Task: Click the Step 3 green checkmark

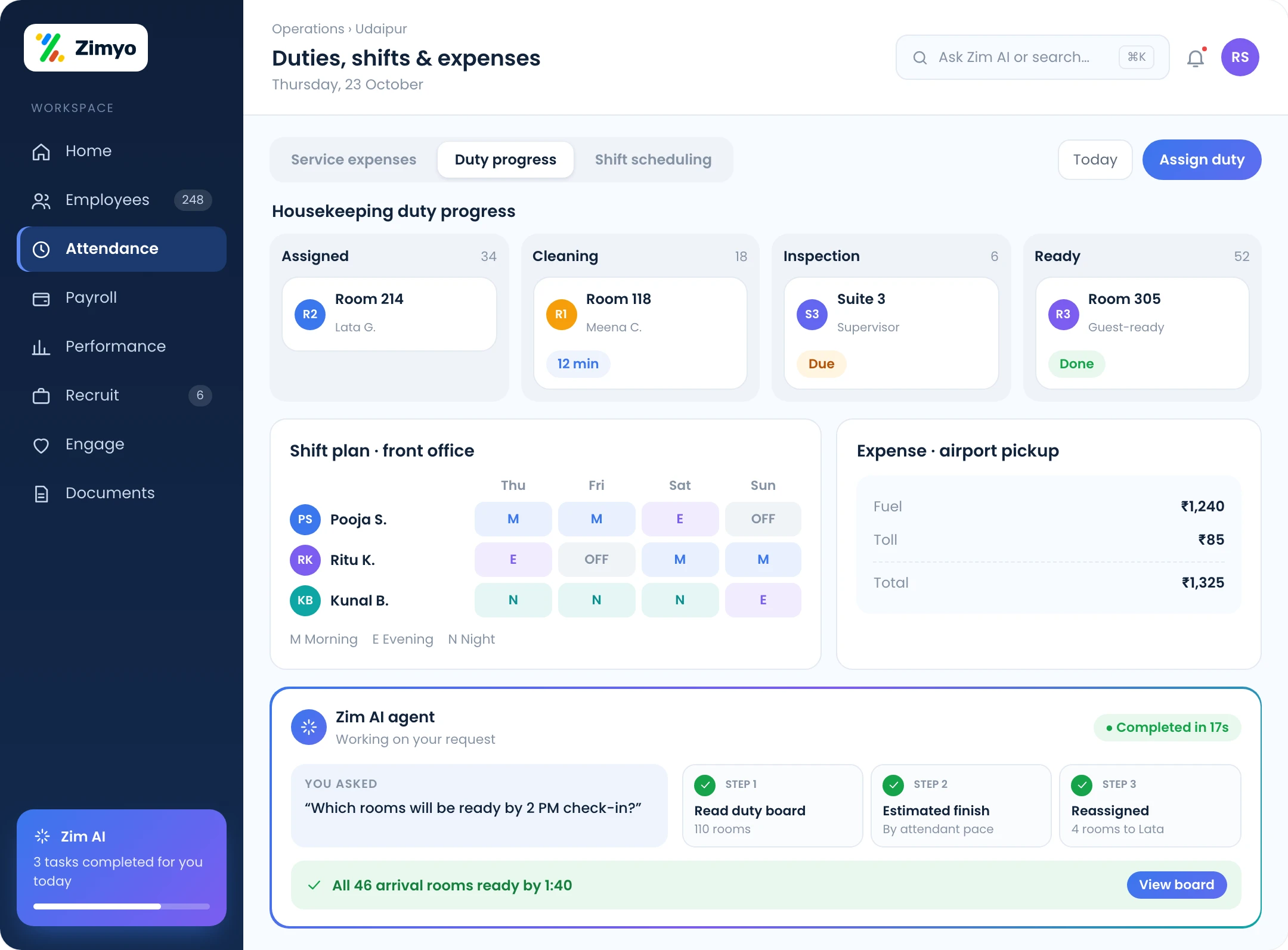Action: point(1082,785)
